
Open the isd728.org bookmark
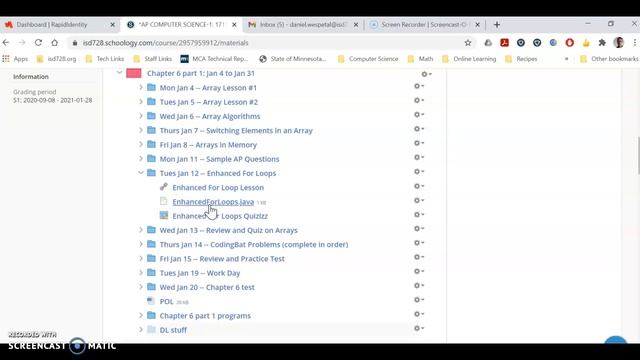(56, 59)
